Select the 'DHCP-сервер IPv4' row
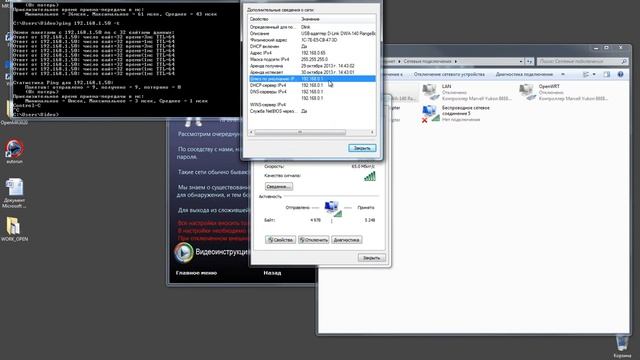The width and height of the screenshot is (640, 360). pyautogui.click(x=312, y=85)
